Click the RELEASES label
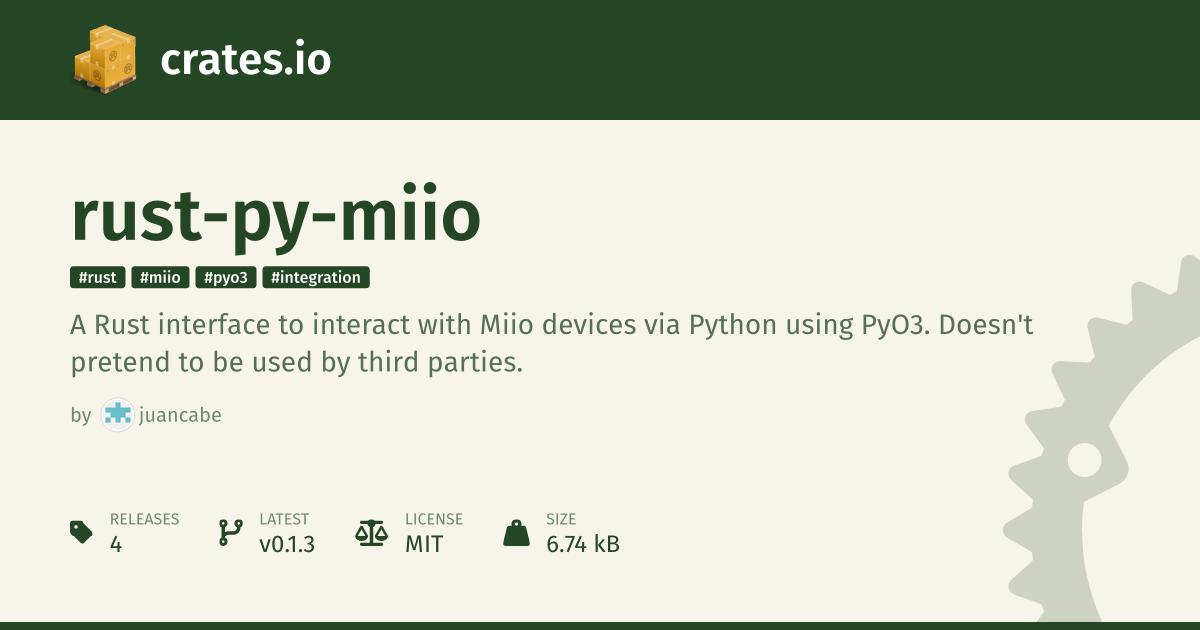This screenshot has width=1200, height=630. (144, 519)
